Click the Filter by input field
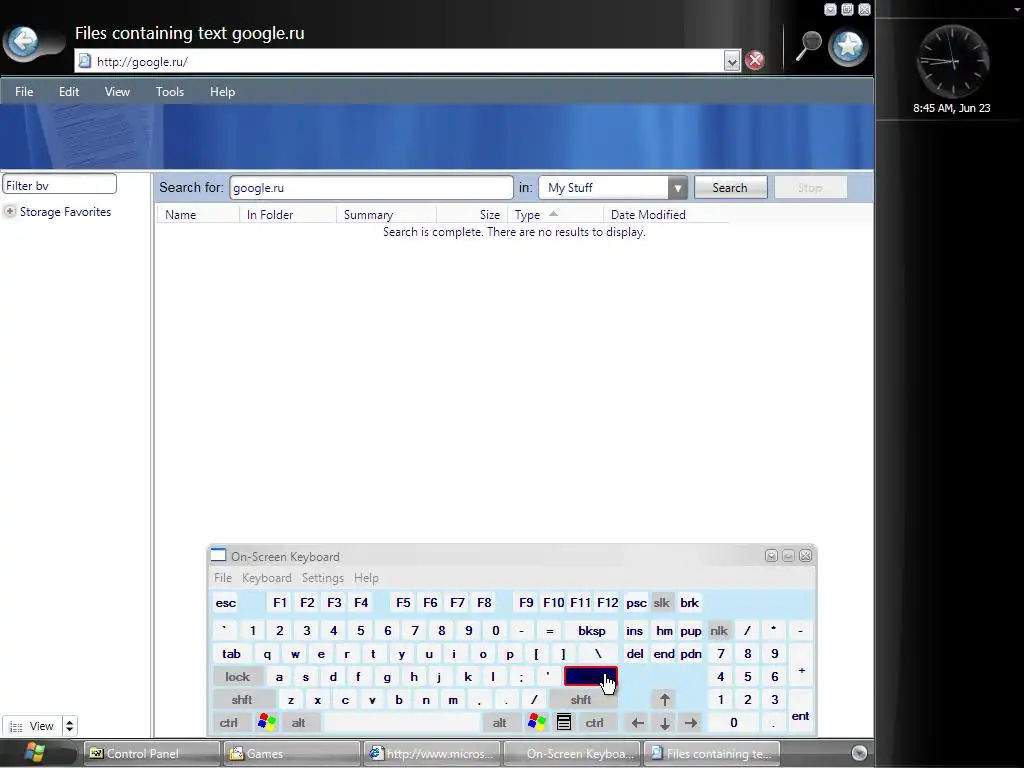Screen dimensions: 1024x768 (x=59, y=185)
